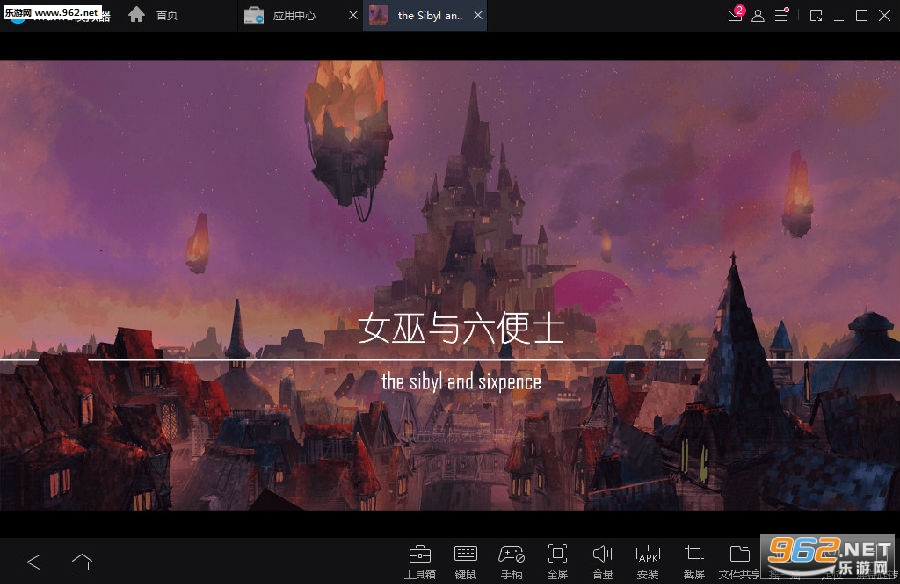900x584 pixels.
Task: Click 'the sibyl and sixpence' subtitle
Action: click(461, 381)
